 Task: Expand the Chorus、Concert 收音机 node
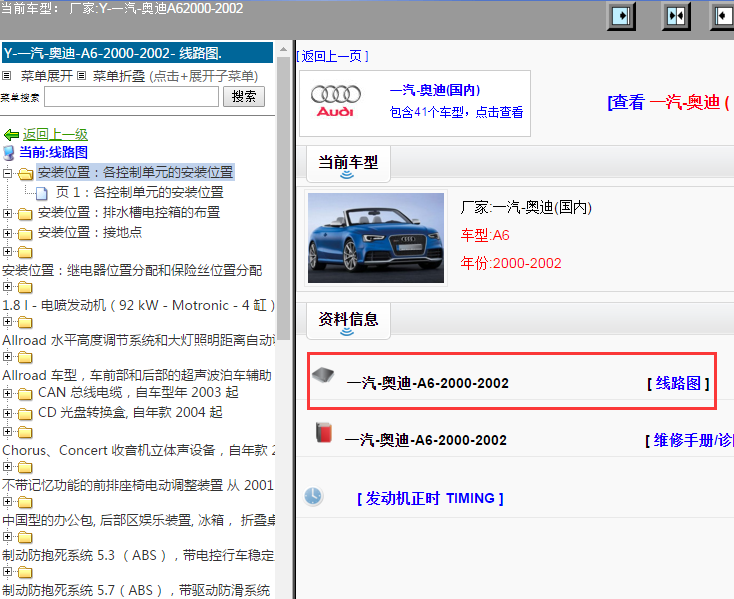click(x=7, y=431)
